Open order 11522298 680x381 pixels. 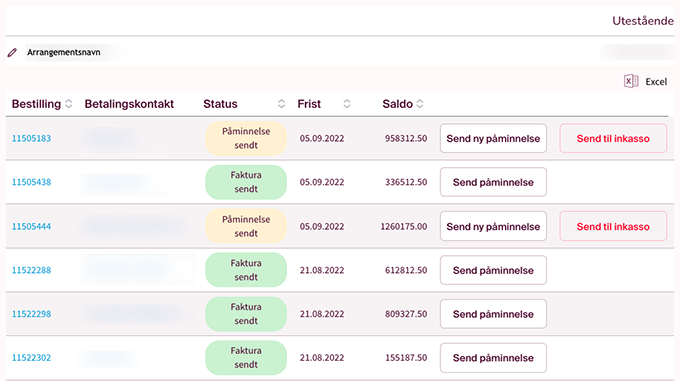pyautogui.click(x=31, y=314)
